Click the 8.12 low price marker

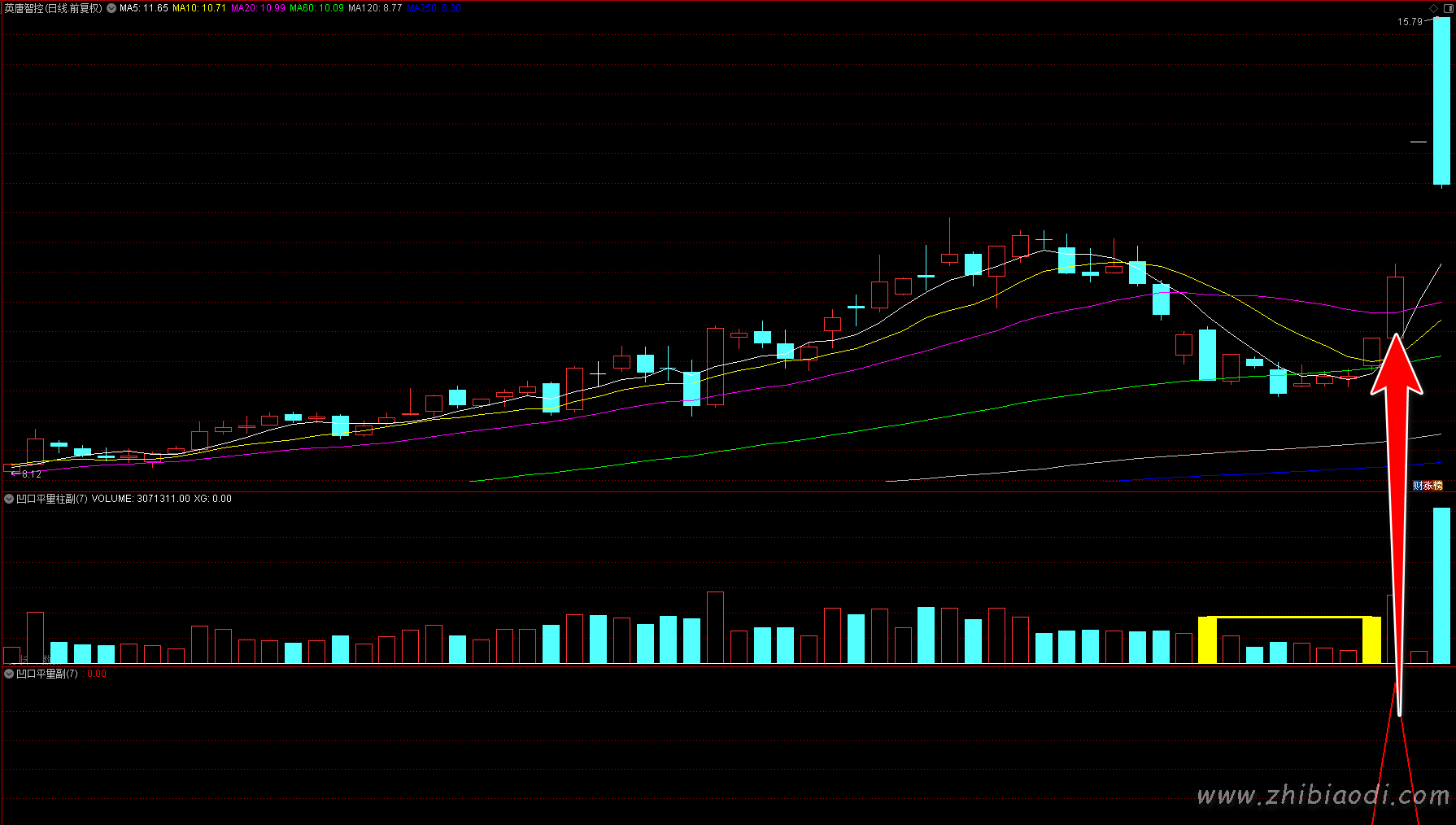tap(31, 474)
